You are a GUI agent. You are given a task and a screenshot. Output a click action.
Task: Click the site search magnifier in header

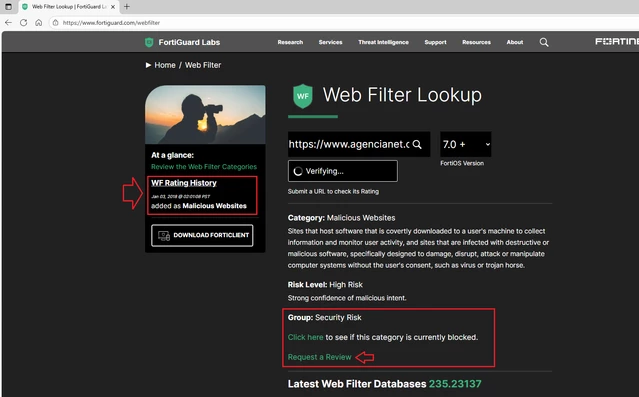tap(544, 42)
